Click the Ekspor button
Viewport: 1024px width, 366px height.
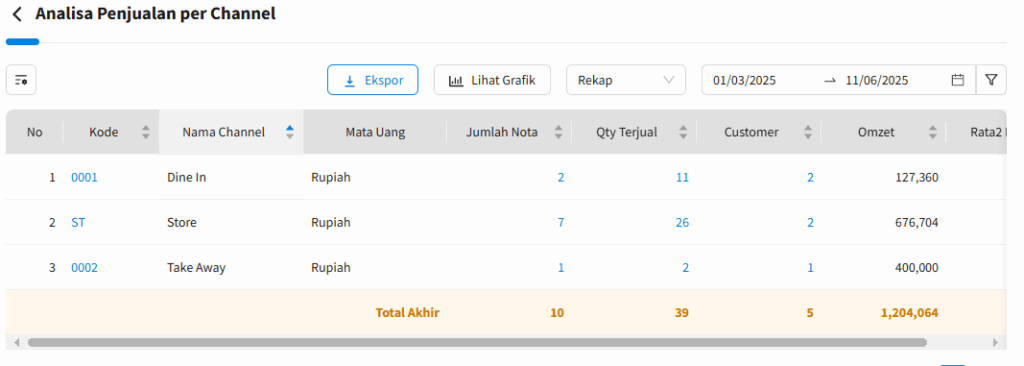(372, 80)
